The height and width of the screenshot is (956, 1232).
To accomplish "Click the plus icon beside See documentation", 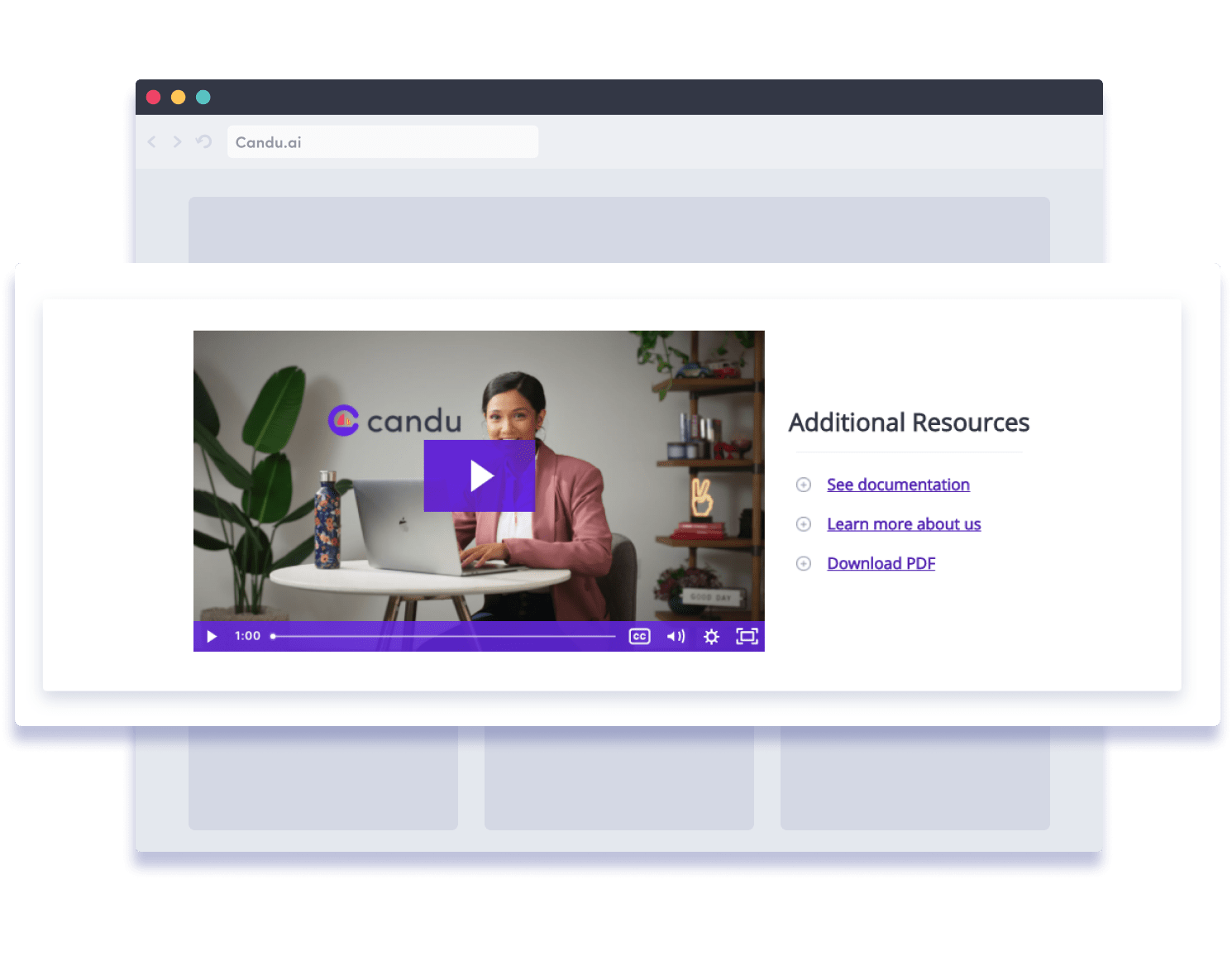I will tap(804, 485).
